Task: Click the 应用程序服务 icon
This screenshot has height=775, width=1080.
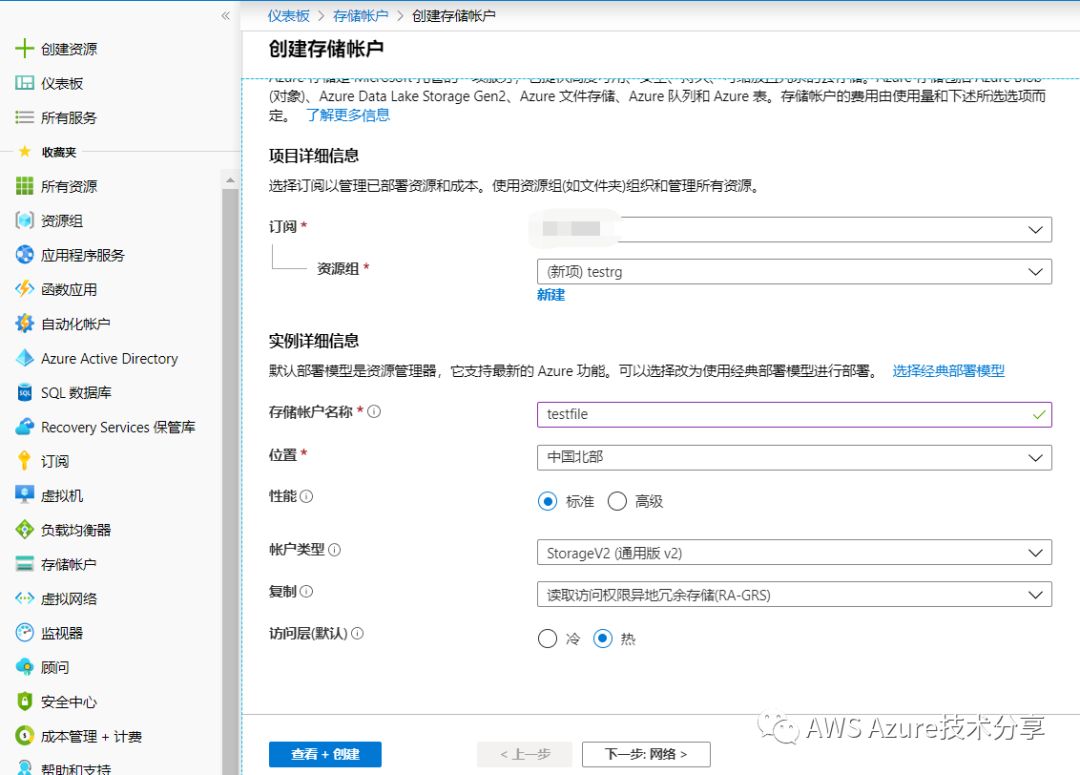Action: point(24,255)
